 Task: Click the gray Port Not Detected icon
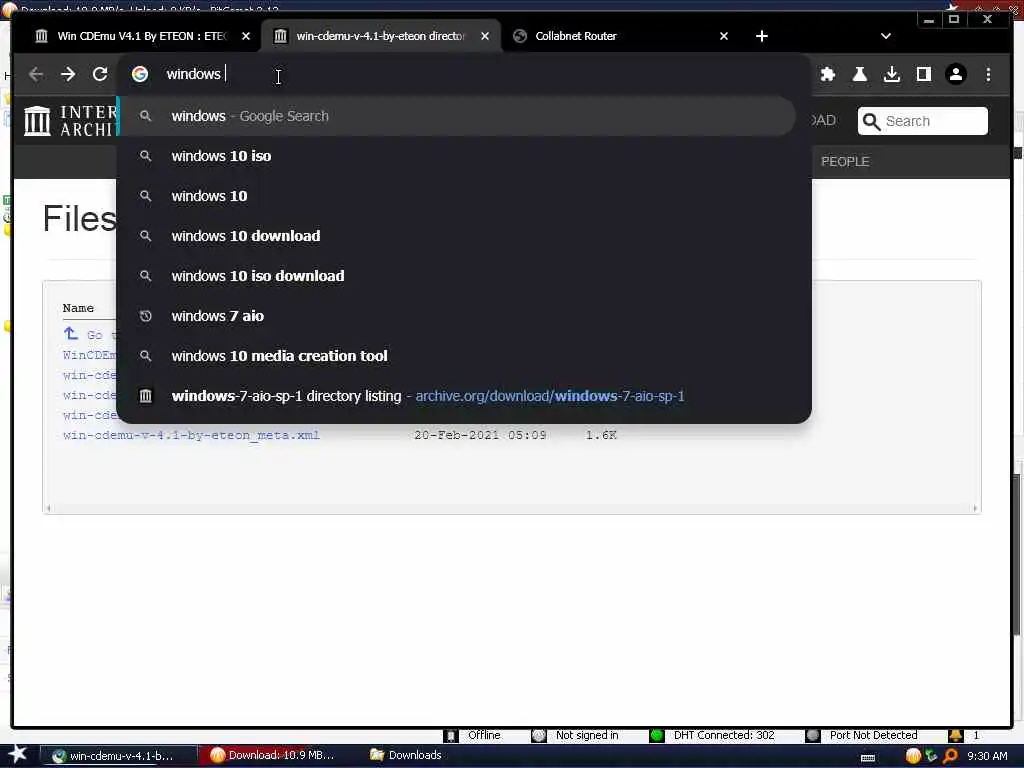tap(812, 735)
